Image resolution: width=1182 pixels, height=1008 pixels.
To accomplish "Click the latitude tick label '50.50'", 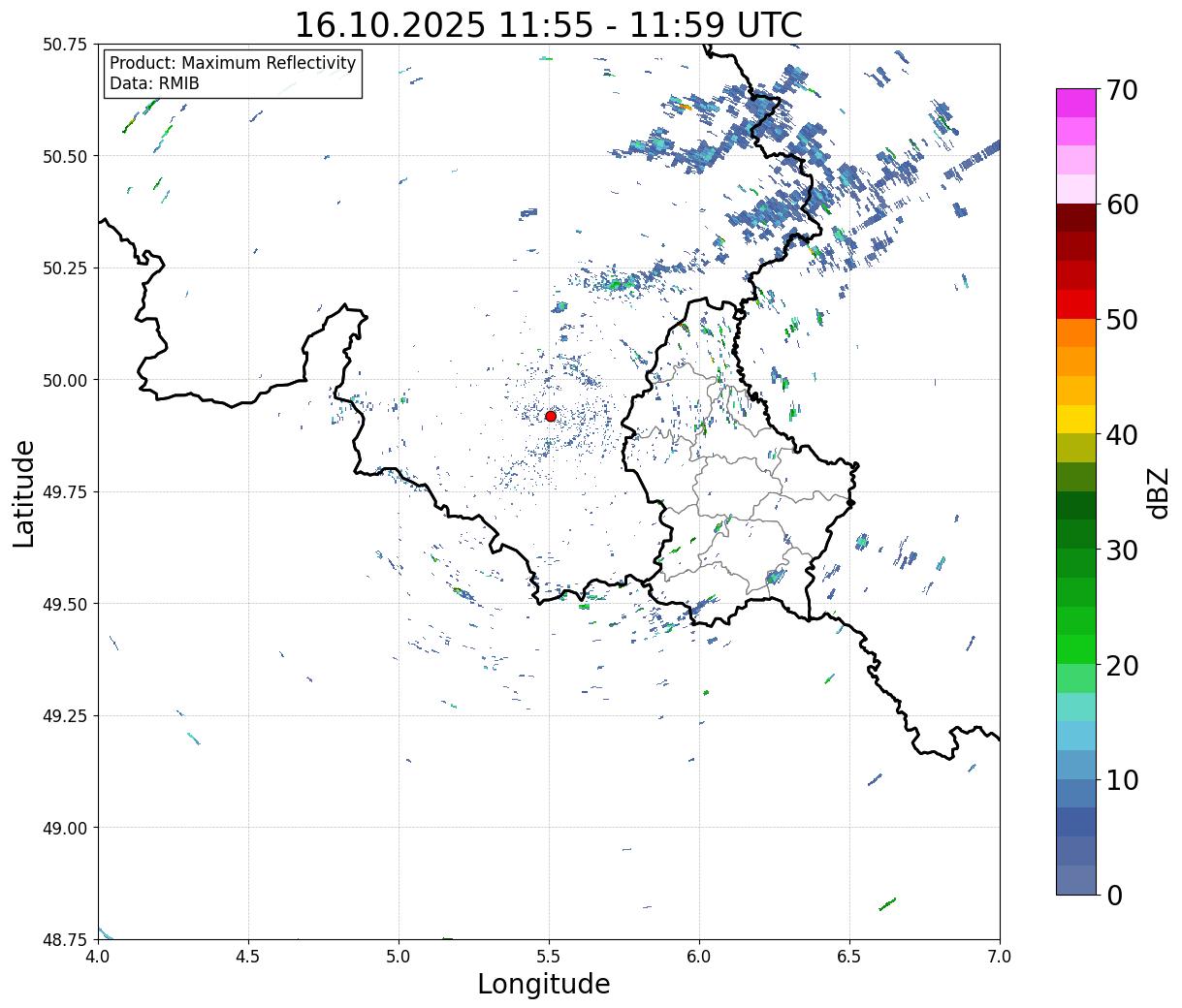I will pyautogui.click(x=65, y=156).
